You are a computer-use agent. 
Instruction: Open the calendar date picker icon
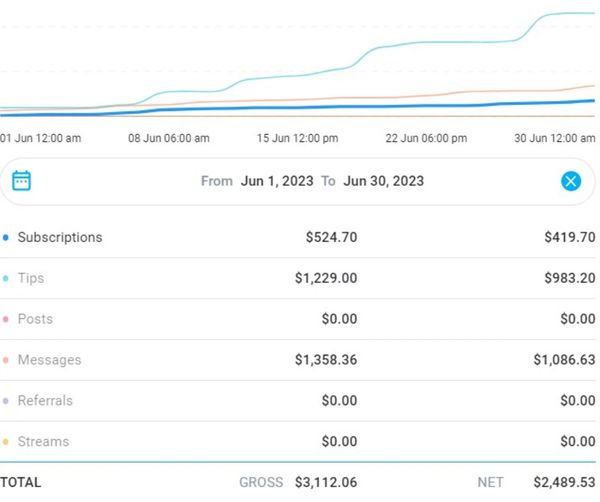(x=21, y=181)
